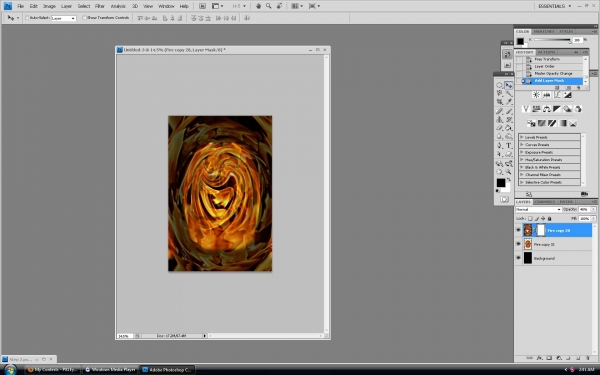Expand Curves Presets
The width and height of the screenshot is (600, 375).
521,145
